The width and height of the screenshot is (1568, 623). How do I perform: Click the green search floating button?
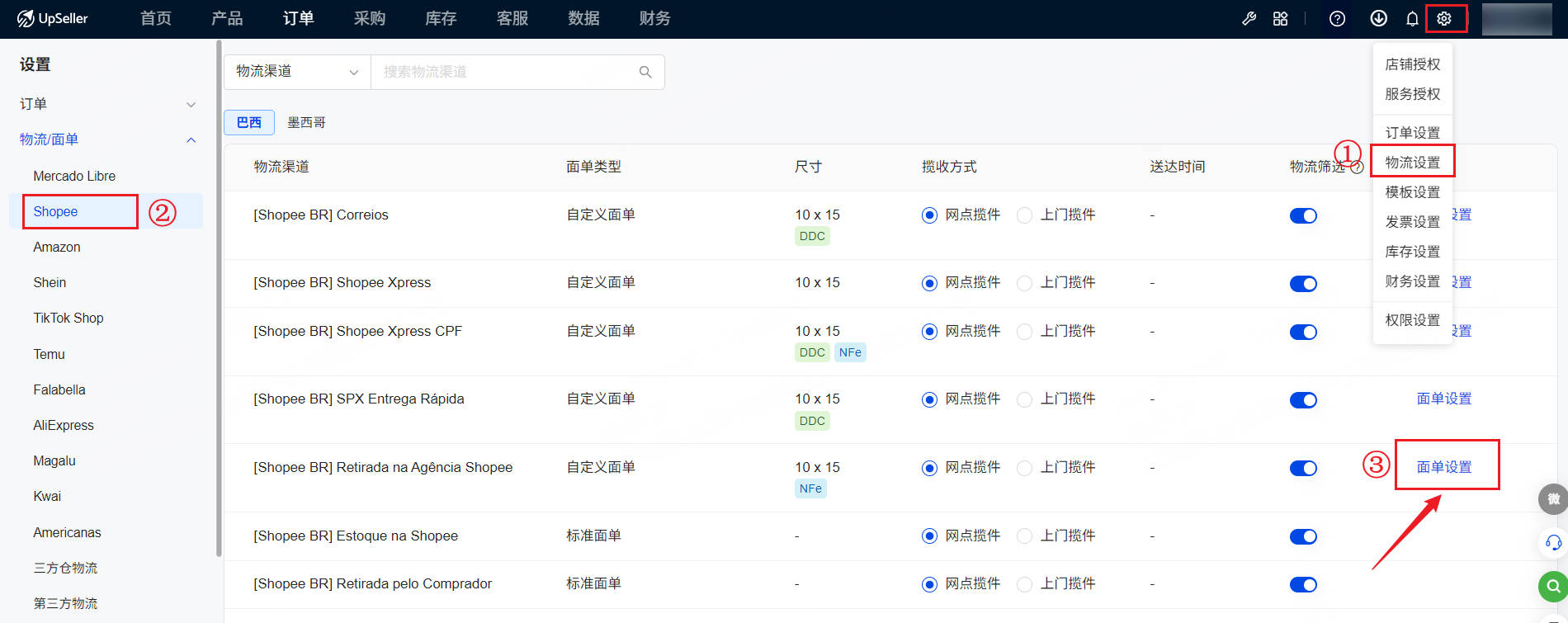[1553, 586]
